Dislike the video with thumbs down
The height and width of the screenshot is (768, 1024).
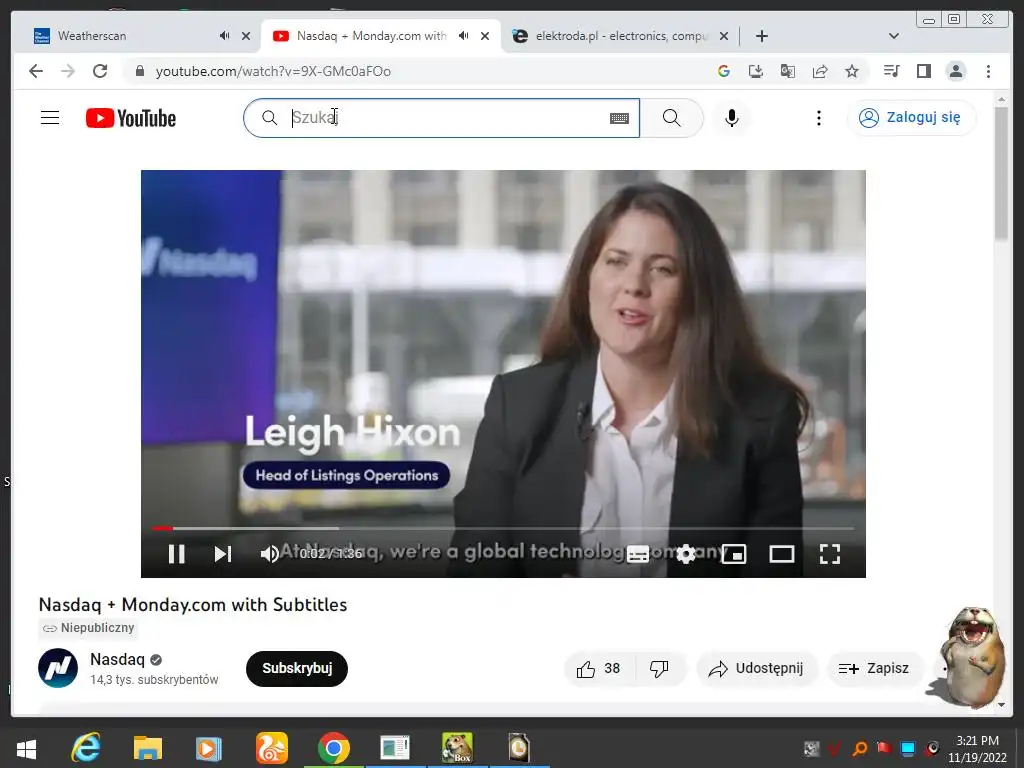point(659,668)
